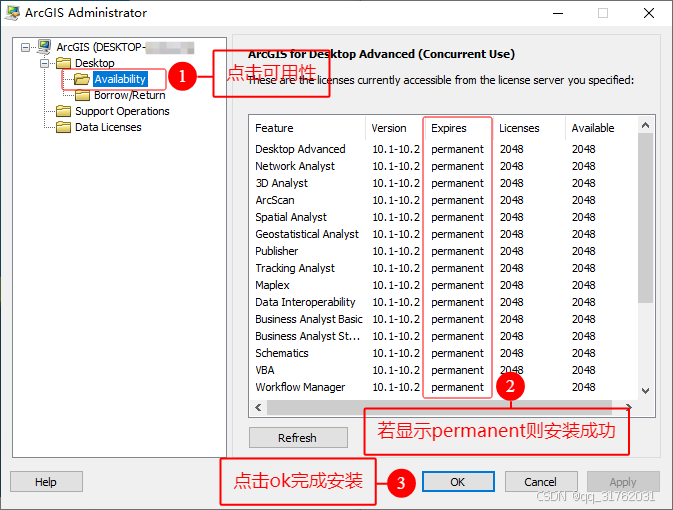Click the ArcGIS Administrator title bar icon
The height and width of the screenshot is (510, 673).
12,13
